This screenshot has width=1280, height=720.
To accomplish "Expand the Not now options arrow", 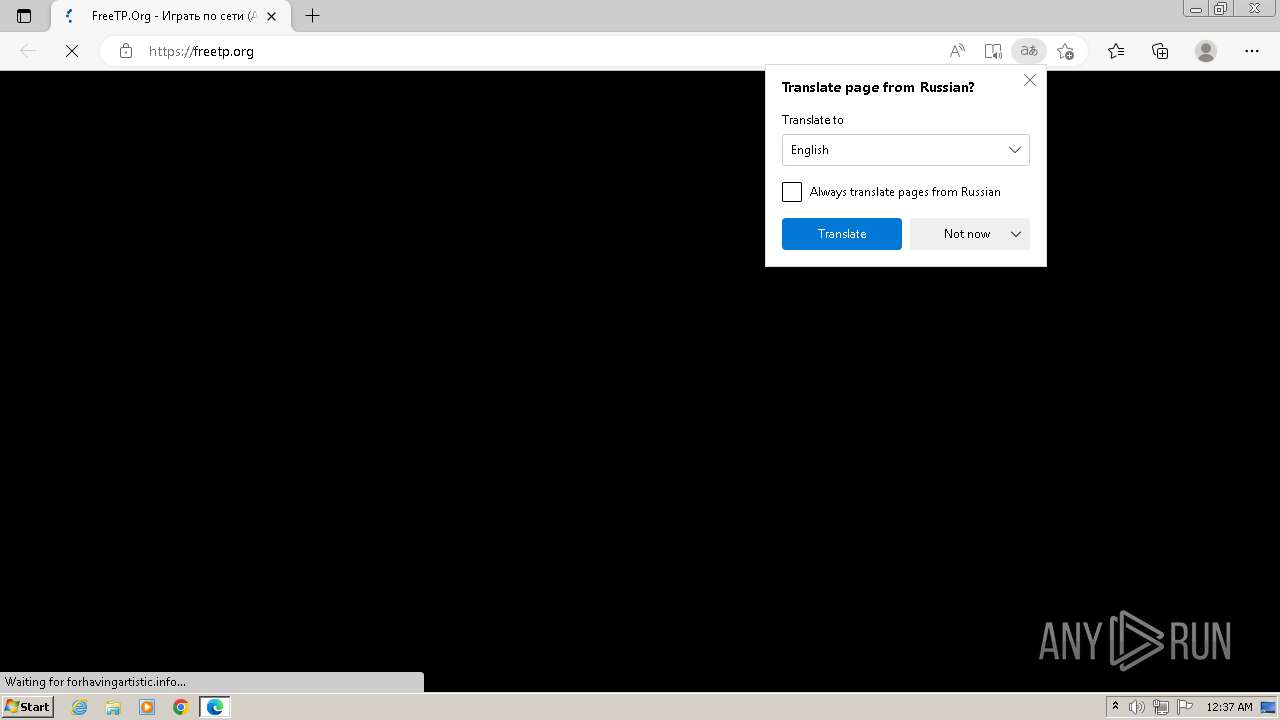I will coord(1016,234).
